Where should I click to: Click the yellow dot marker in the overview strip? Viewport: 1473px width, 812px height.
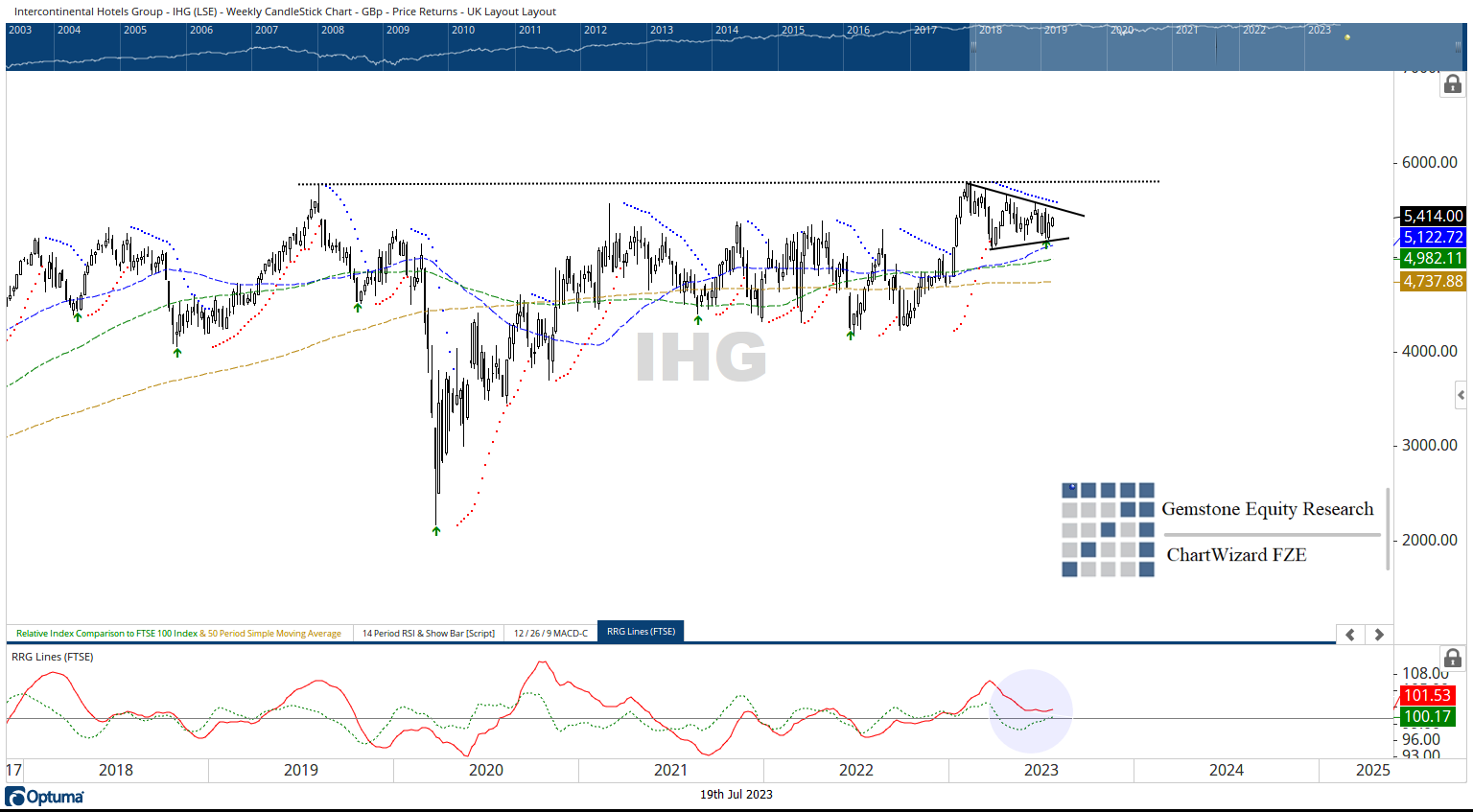click(x=1347, y=37)
